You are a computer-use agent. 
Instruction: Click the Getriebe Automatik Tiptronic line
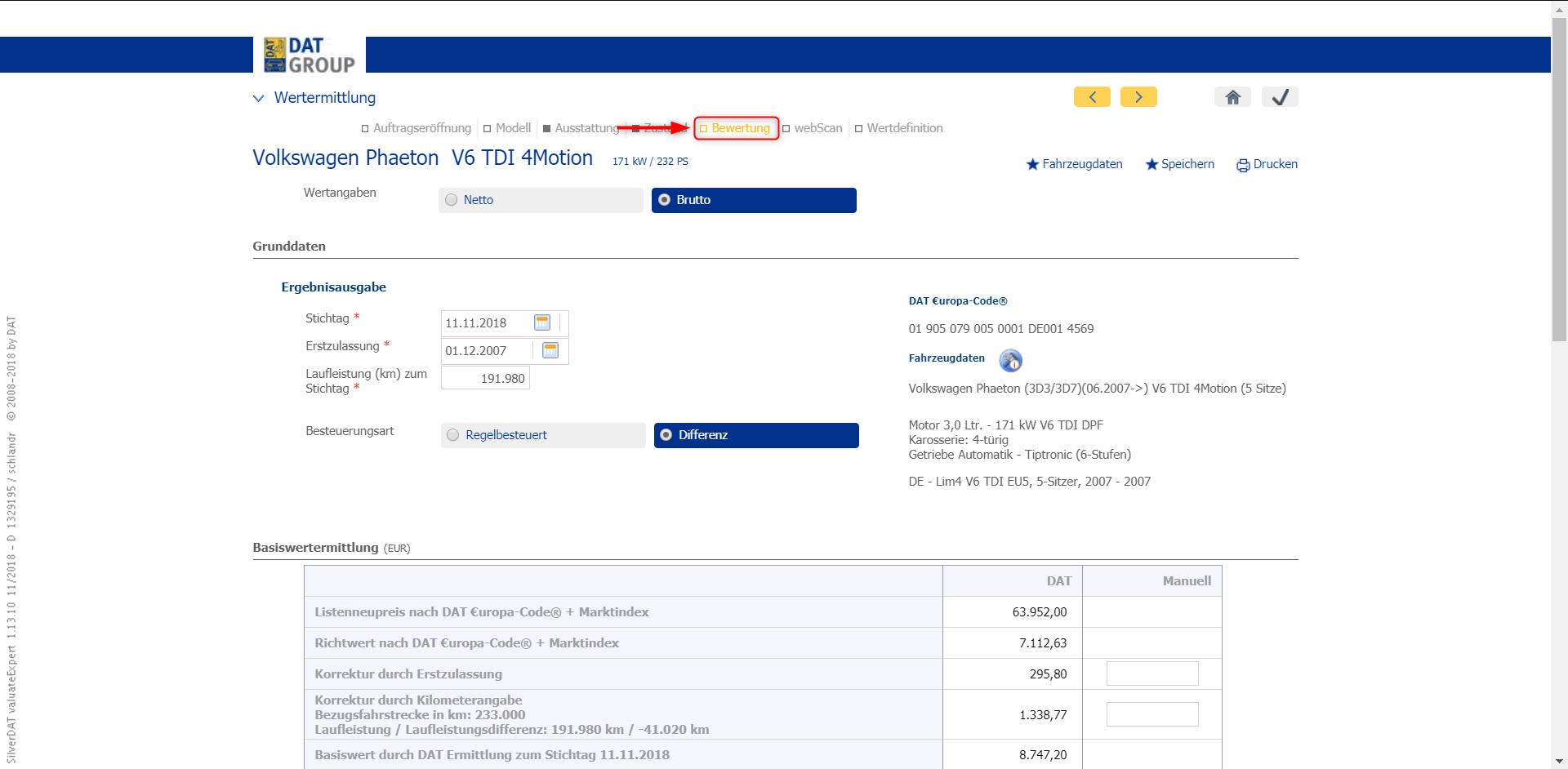[x=1020, y=455]
